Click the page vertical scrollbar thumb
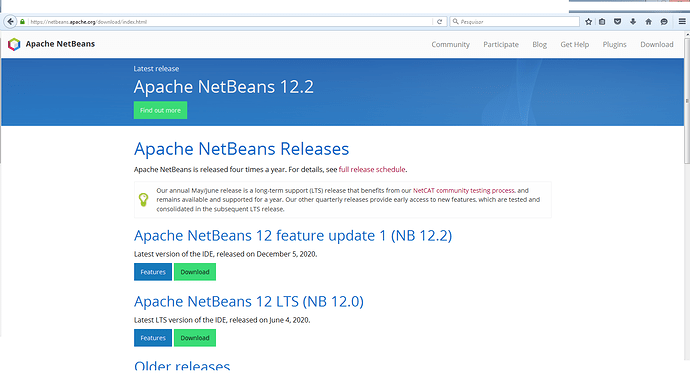The width and height of the screenshot is (690, 388). (x=687, y=100)
